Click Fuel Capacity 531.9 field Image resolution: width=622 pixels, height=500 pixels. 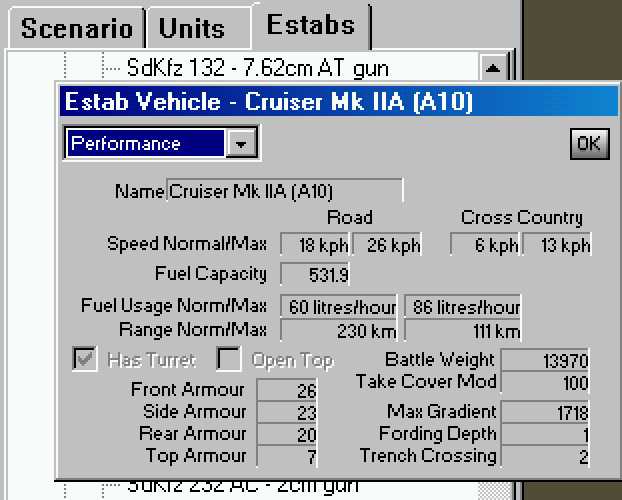(x=315, y=274)
